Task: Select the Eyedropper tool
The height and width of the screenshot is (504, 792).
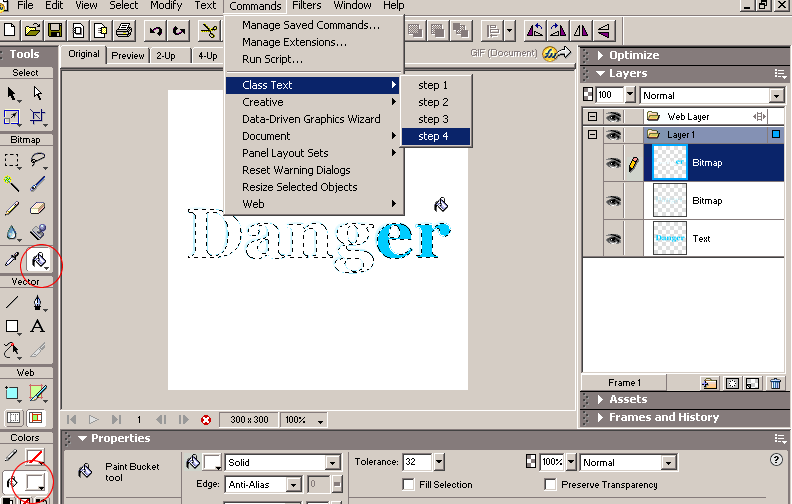Action: point(12,260)
